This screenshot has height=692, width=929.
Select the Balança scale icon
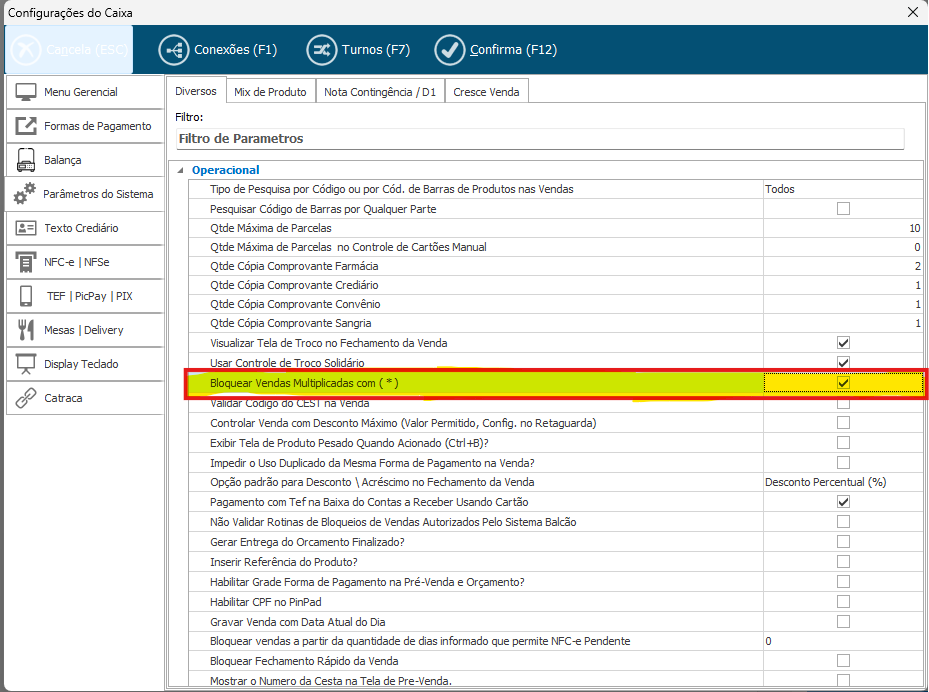point(26,160)
